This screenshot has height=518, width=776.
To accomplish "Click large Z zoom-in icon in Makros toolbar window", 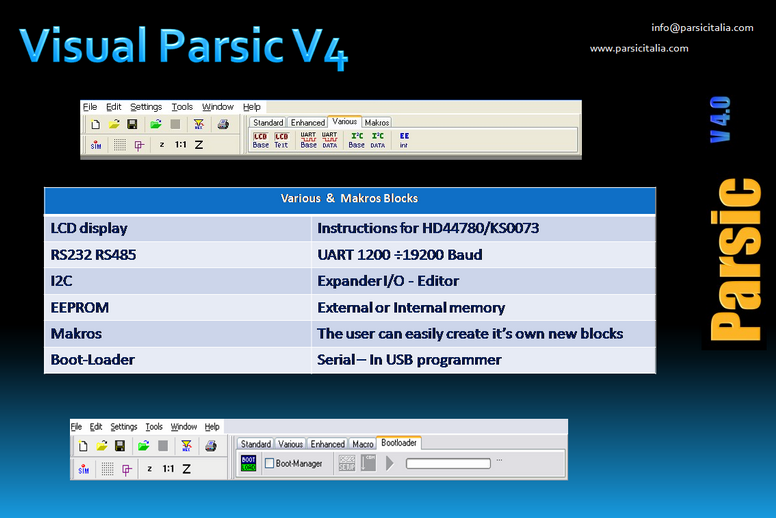I will click(199, 145).
